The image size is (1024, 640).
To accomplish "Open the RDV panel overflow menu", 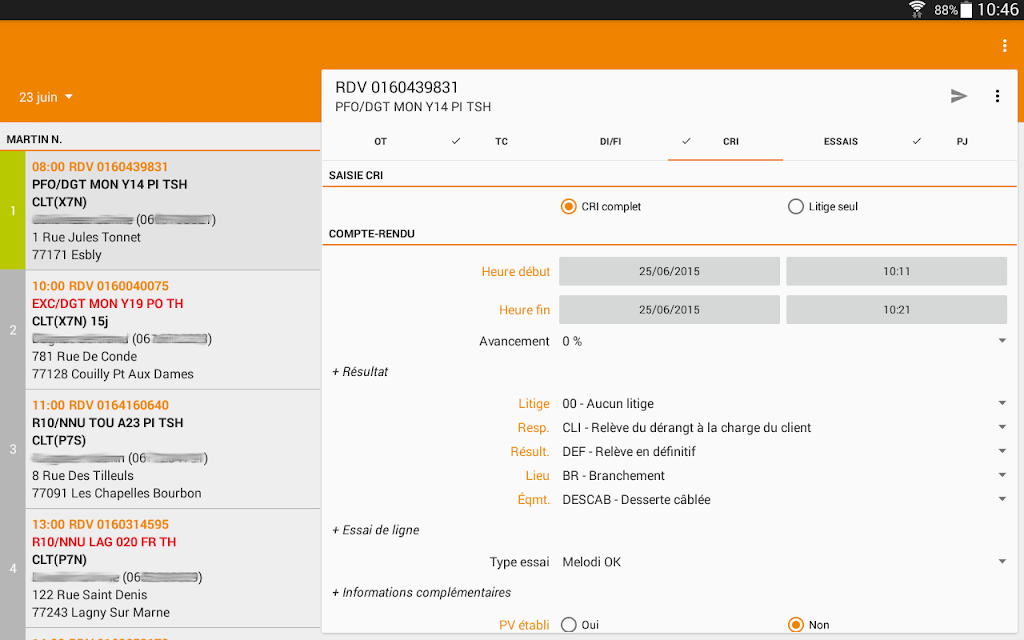I will pyautogui.click(x=997, y=97).
